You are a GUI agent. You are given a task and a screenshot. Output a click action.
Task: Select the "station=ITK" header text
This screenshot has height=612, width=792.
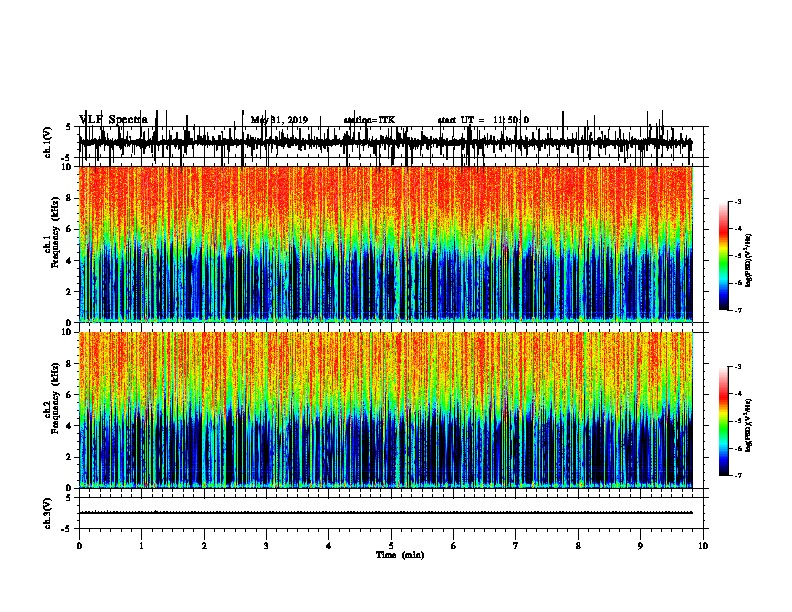click(x=369, y=120)
